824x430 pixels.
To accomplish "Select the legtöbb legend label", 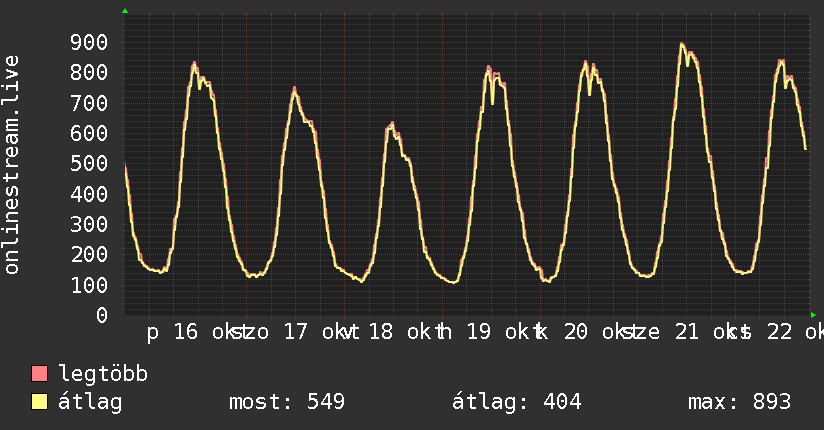I will point(103,373).
